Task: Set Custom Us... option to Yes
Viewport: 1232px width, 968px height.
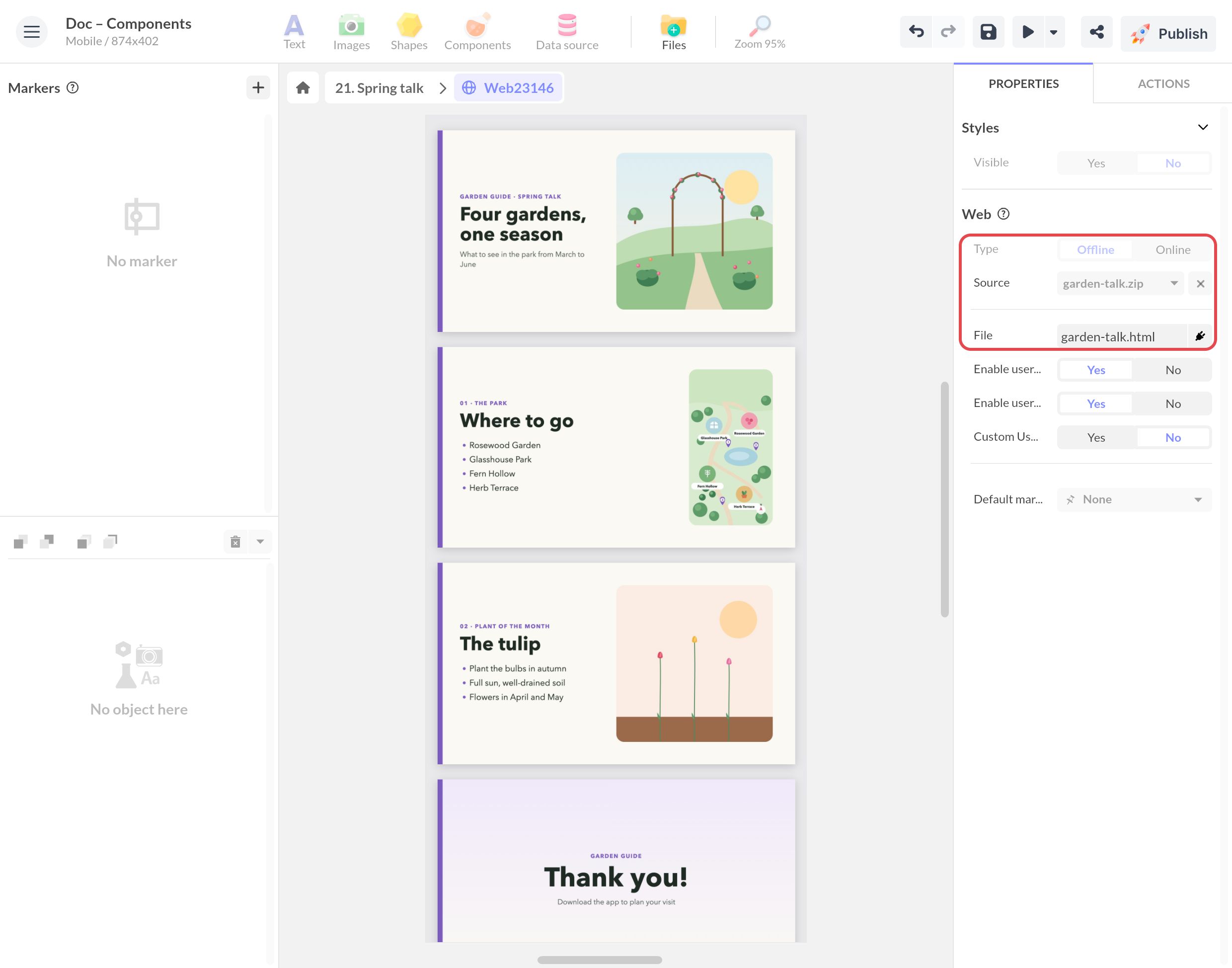Action: pos(1096,437)
